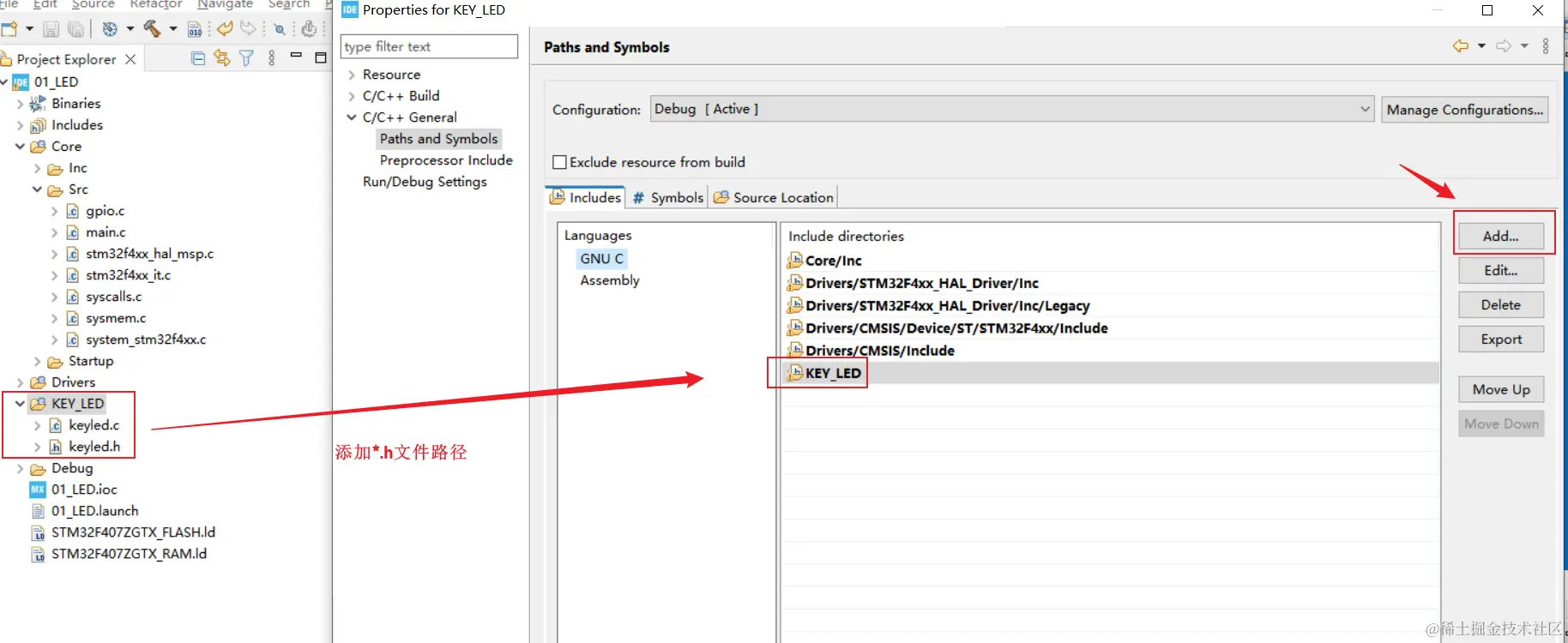
Task: Open the Configuration dropdown
Action: 1012,109
